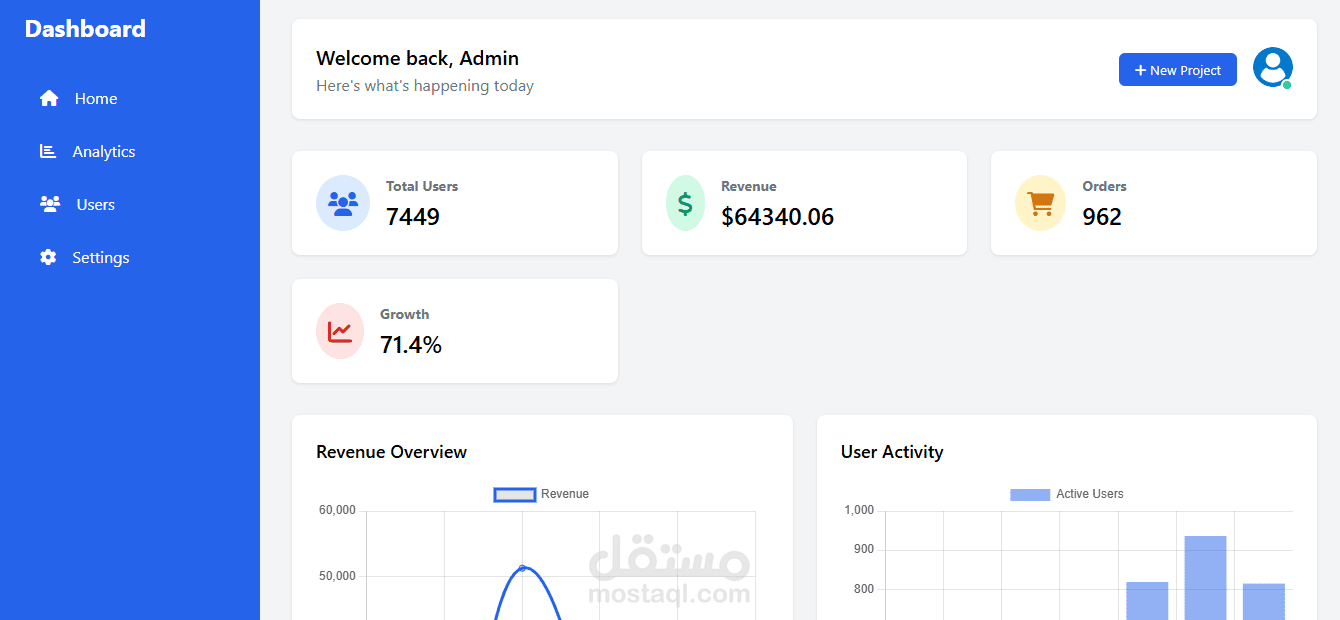Toggle the Active Users legend entry
Screen dimensions: 1340x620
click(x=1066, y=493)
